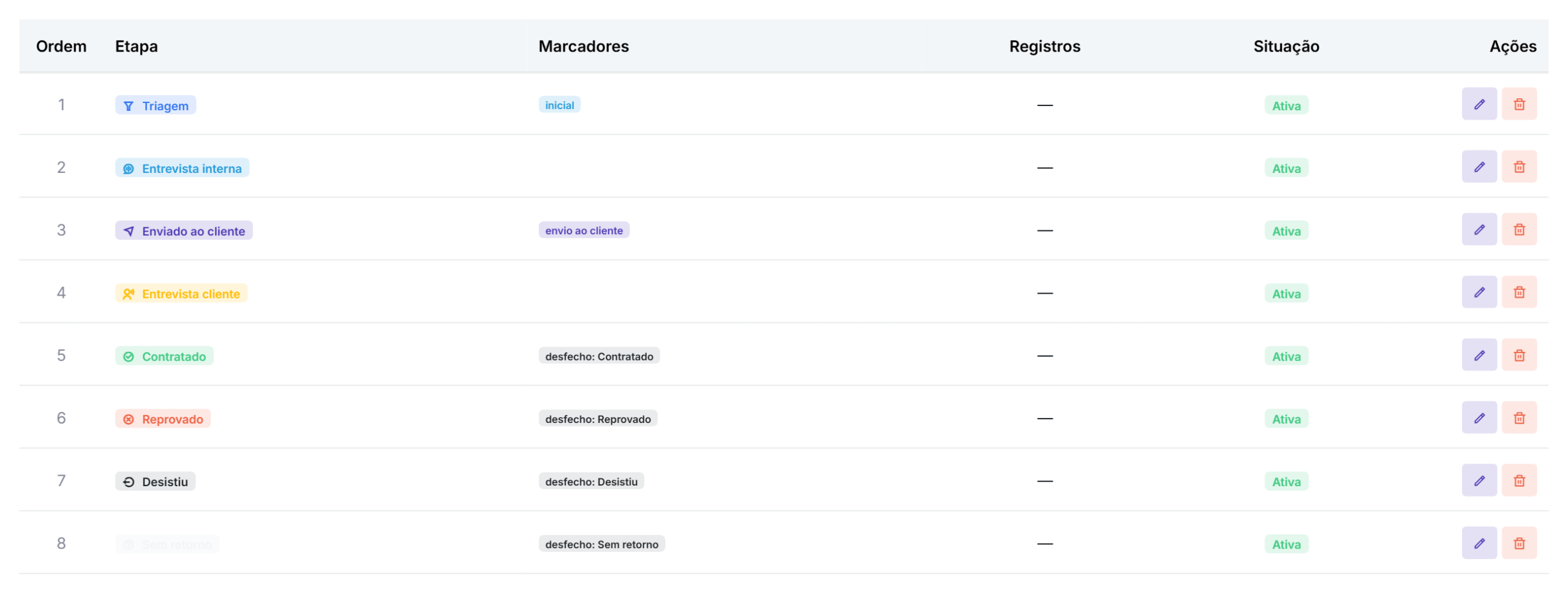Click the Desistiu stage badge
Image resolution: width=1568 pixels, height=594 pixels.
pyautogui.click(x=156, y=482)
